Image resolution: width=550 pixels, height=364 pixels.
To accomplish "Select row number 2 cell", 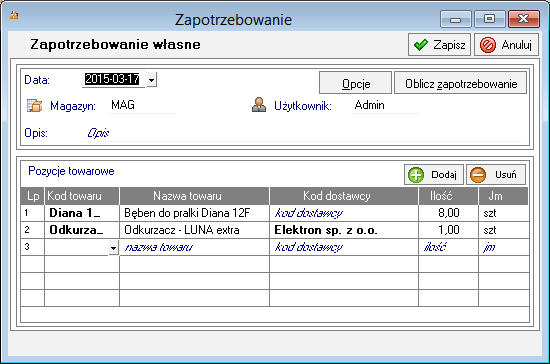I will coord(33,230).
